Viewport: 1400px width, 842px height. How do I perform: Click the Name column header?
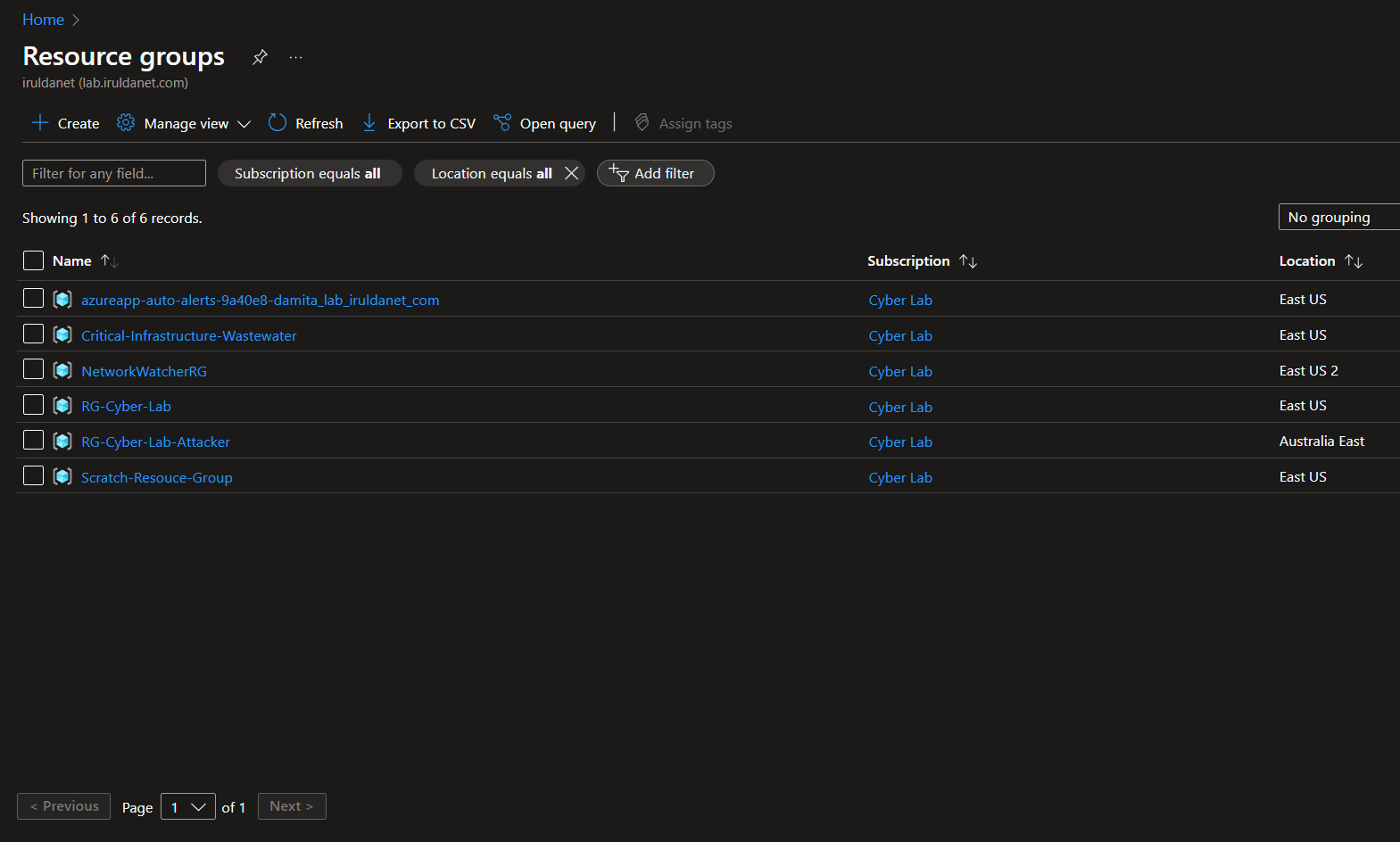[x=72, y=260]
